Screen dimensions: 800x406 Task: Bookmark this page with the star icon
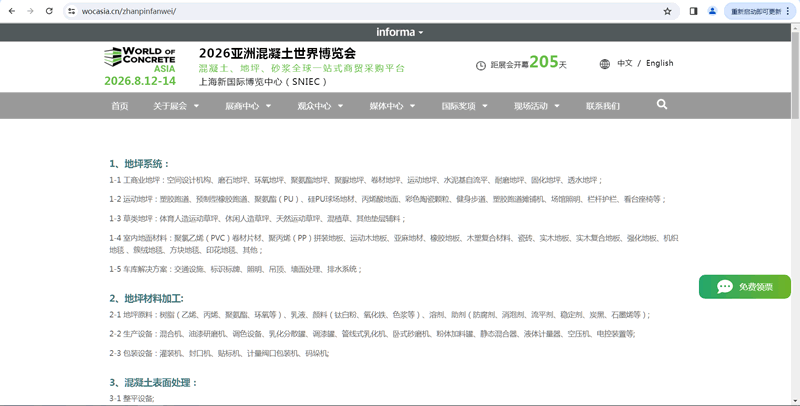click(x=667, y=11)
